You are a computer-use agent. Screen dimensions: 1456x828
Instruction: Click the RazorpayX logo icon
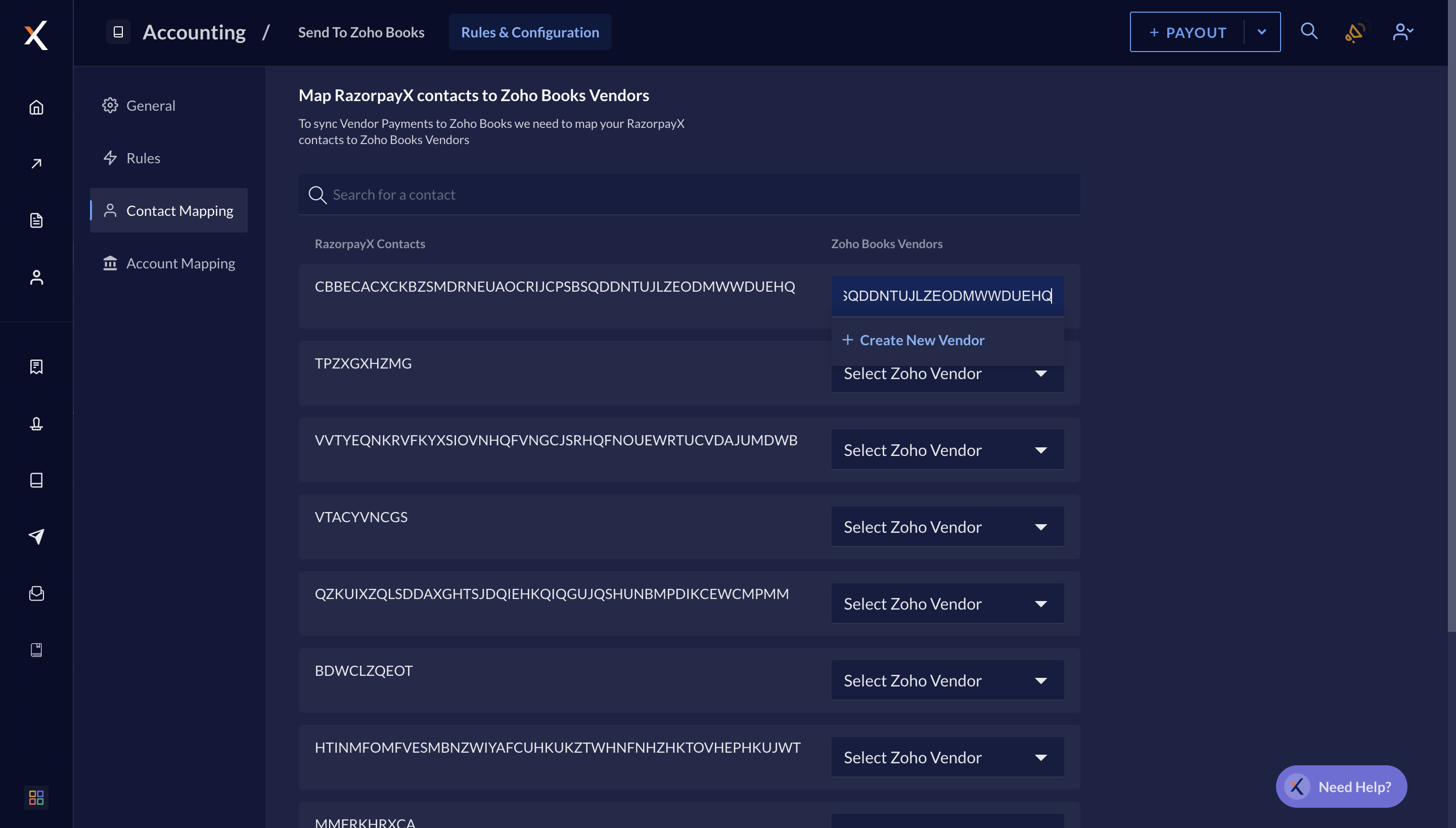(36, 35)
